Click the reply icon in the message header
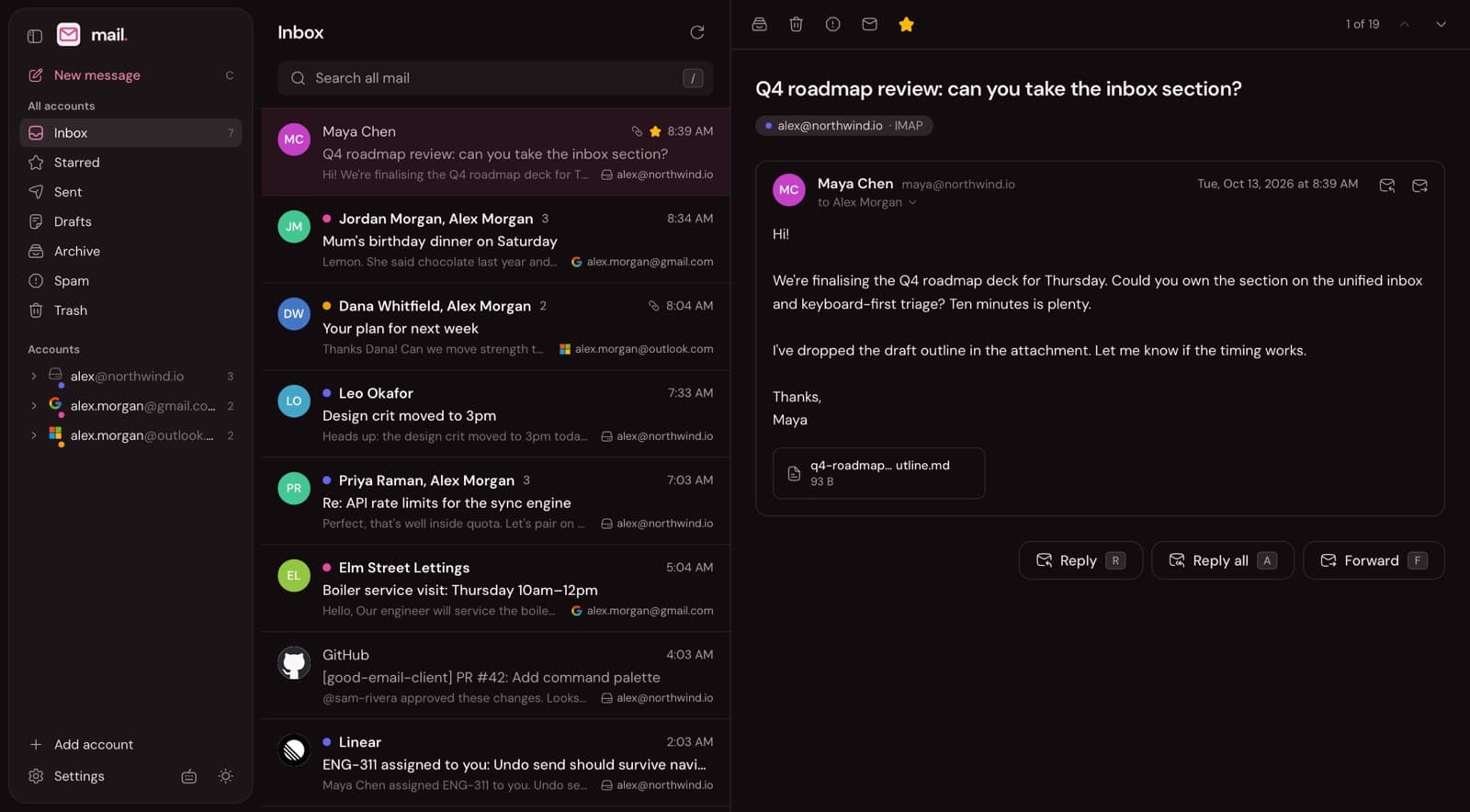 [1387, 186]
